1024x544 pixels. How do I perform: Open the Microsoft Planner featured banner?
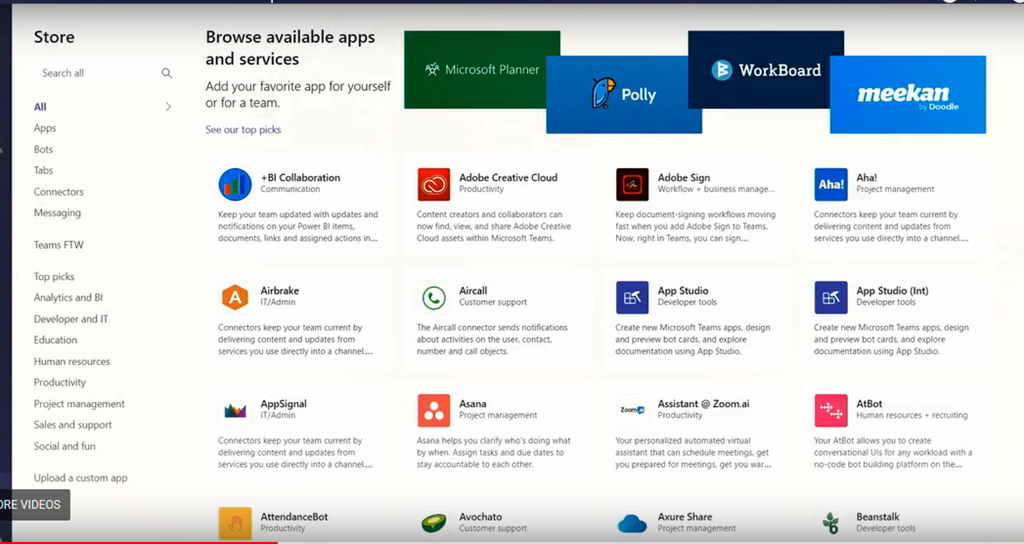(481, 70)
